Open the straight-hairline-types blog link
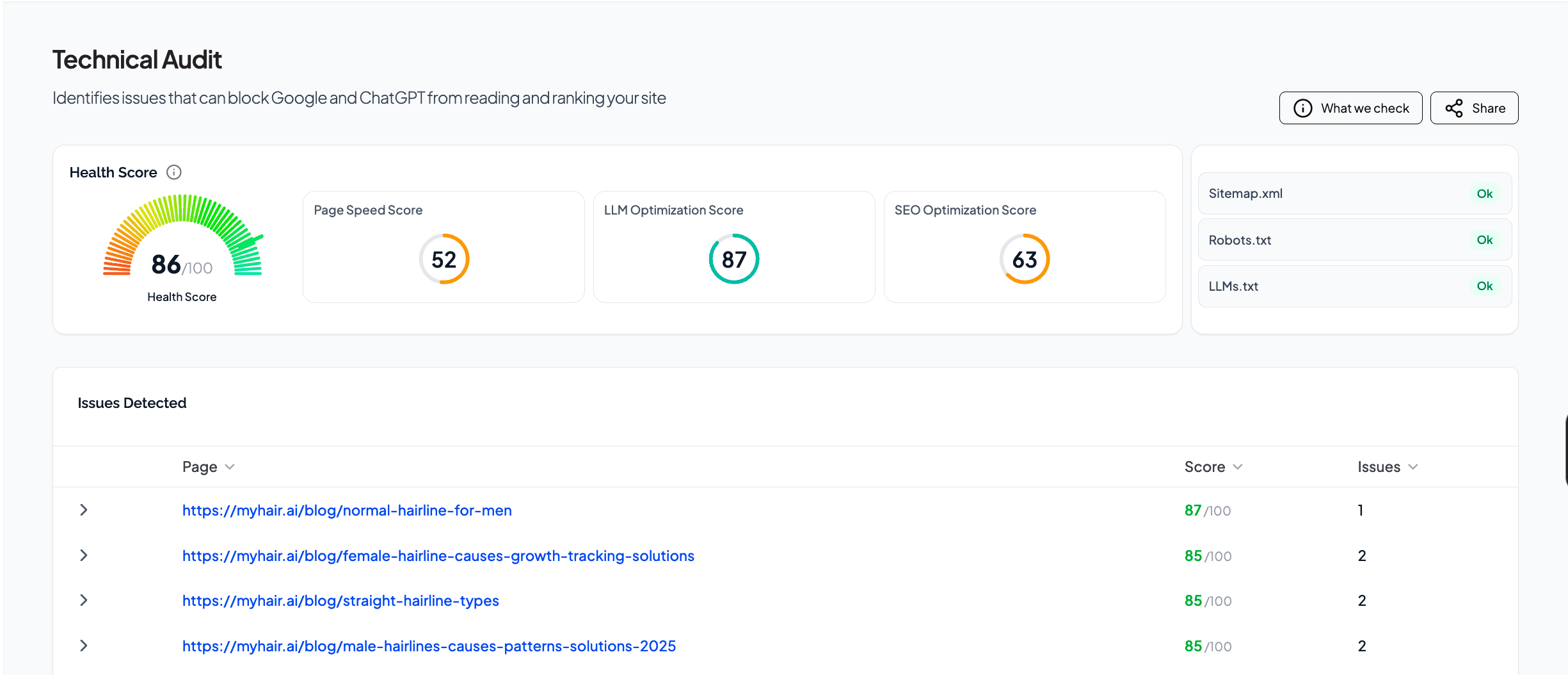1568x675 pixels. (x=340, y=601)
